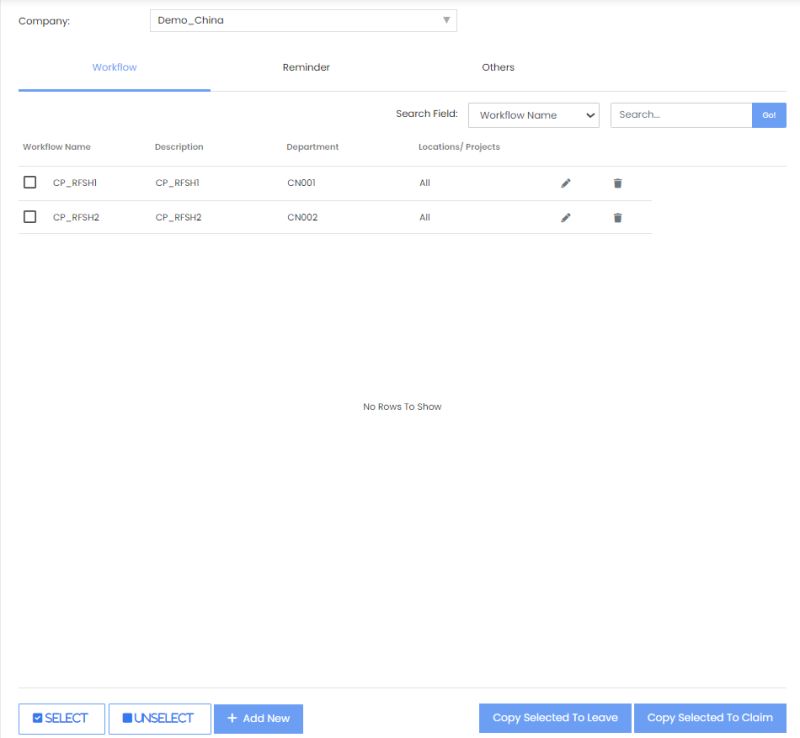800x738 pixels.
Task: Click the All location cell in CP_RFSH1 row
Action: click(x=425, y=183)
